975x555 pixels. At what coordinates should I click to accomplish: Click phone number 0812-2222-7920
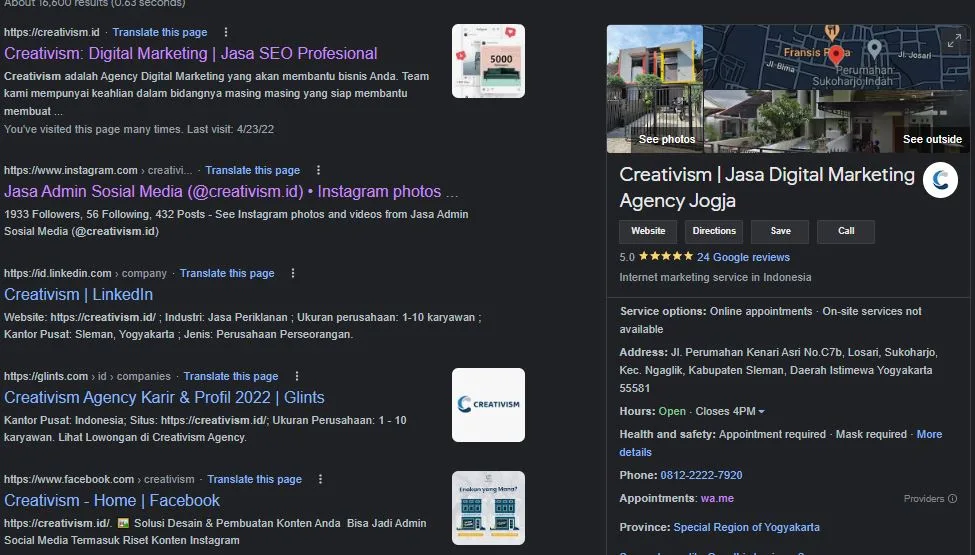point(701,475)
